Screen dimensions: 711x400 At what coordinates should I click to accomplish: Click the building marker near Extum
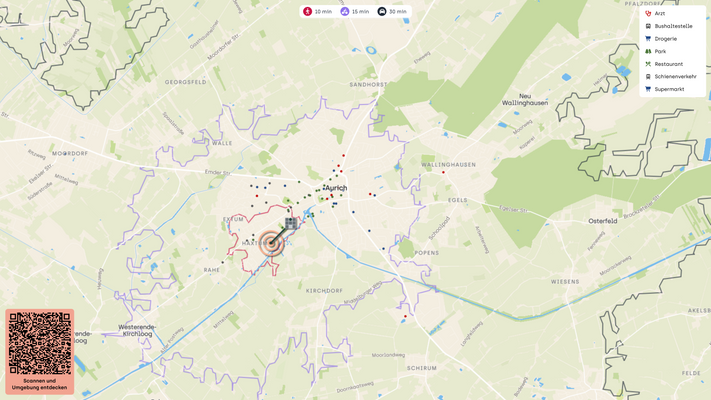coord(291,223)
